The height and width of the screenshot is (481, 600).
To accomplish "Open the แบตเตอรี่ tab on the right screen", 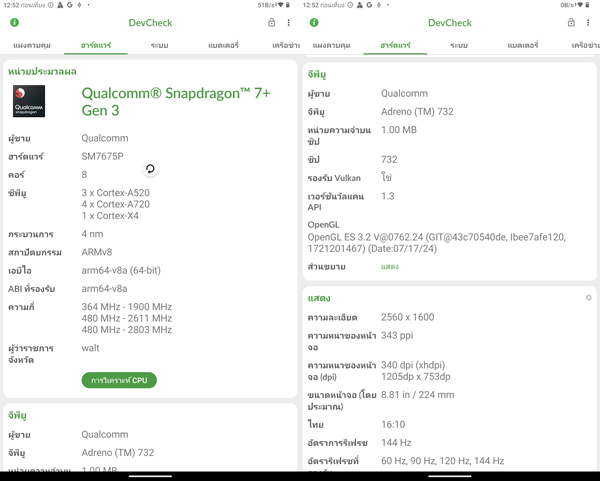I will click(x=523, y=46).
